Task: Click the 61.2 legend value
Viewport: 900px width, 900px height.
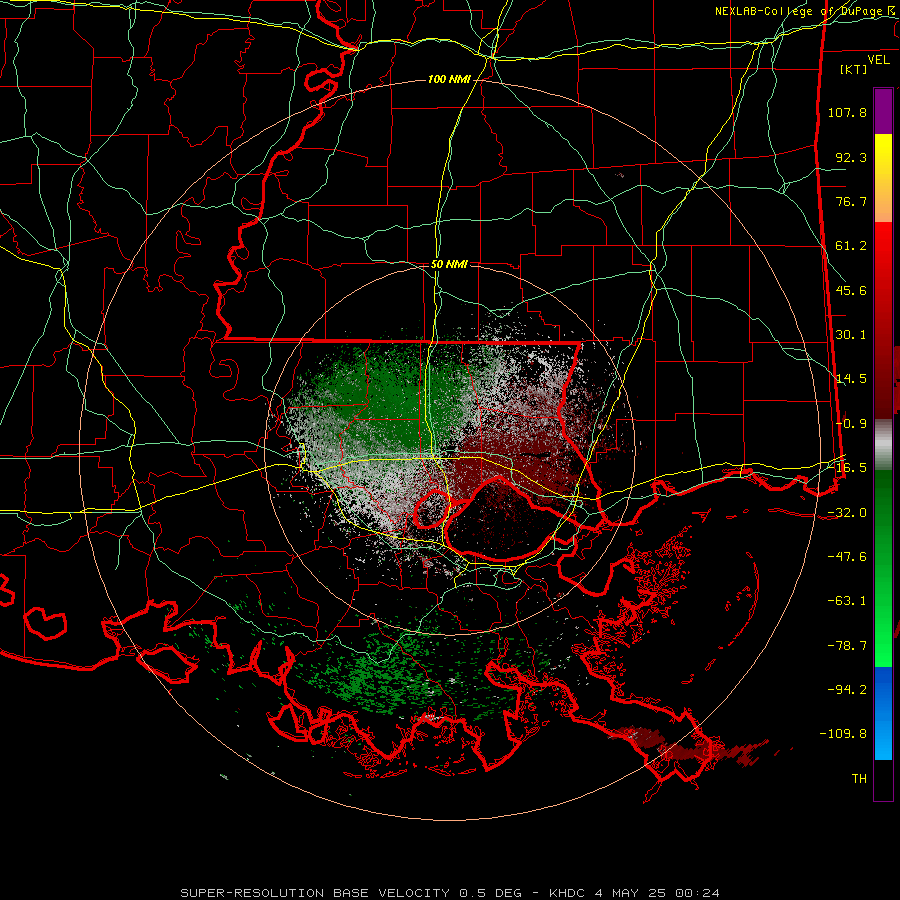Action: point(851,246)
